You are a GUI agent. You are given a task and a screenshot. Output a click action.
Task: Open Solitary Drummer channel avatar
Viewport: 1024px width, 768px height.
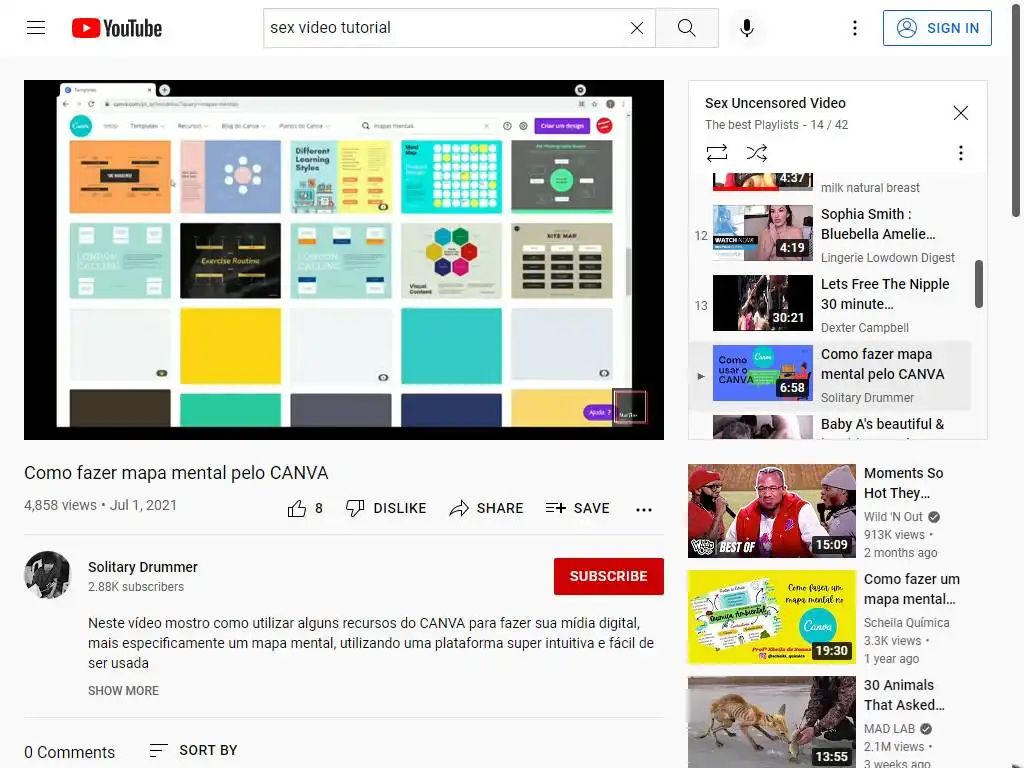click(47, 575)
